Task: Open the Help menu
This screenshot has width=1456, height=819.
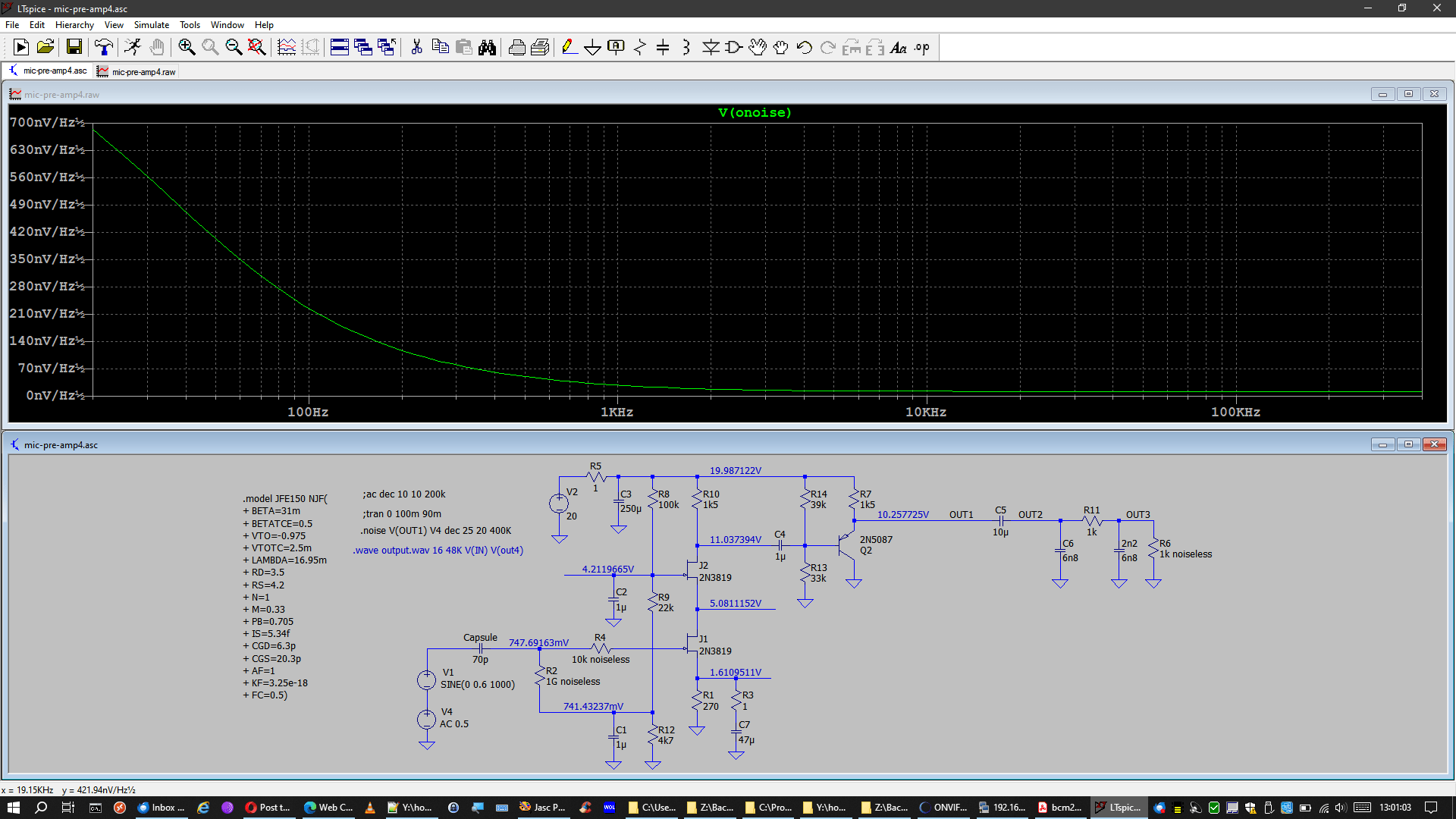Action: (264, 25)
